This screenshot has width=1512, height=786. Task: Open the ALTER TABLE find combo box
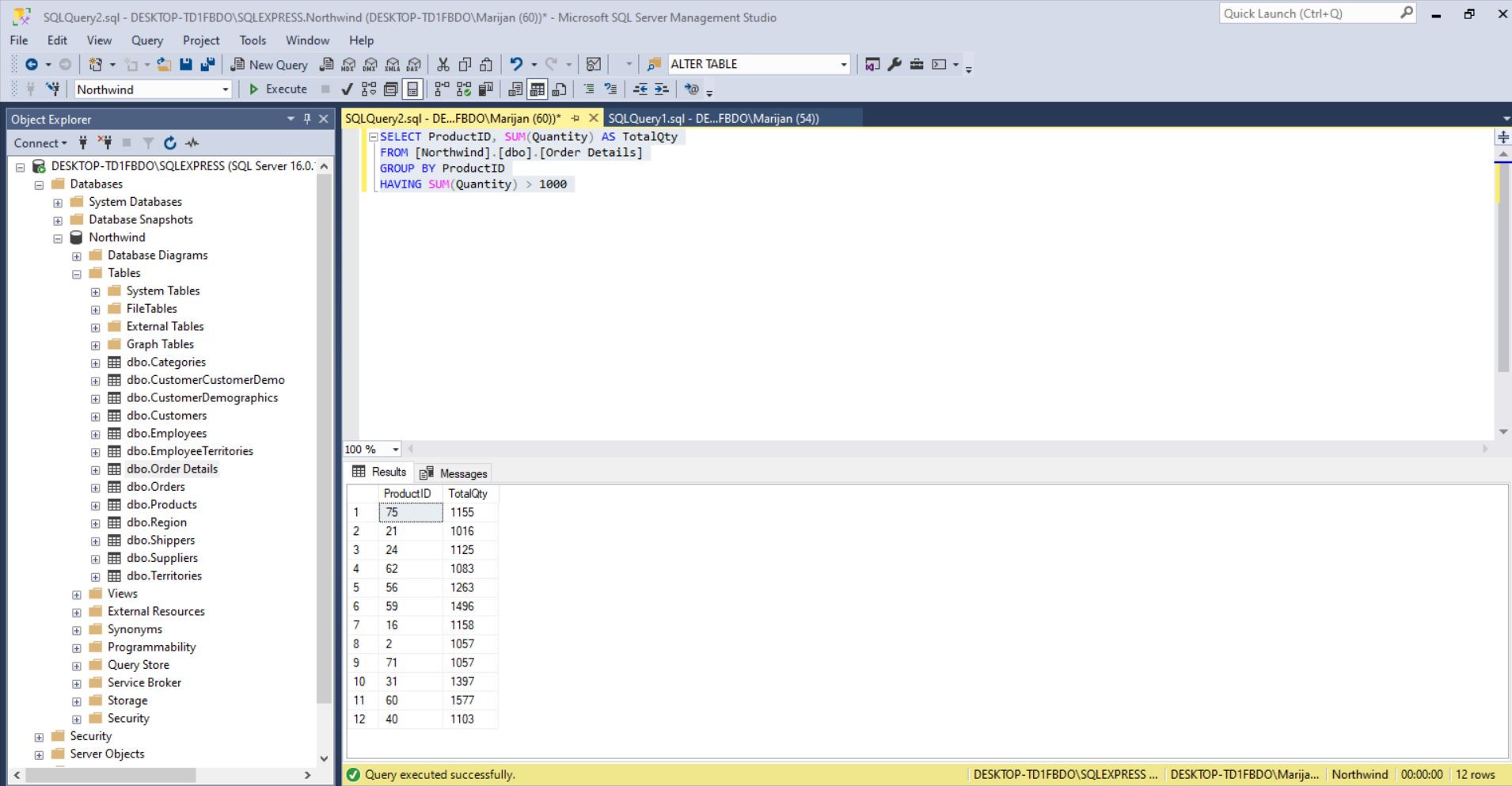[844, 64]
